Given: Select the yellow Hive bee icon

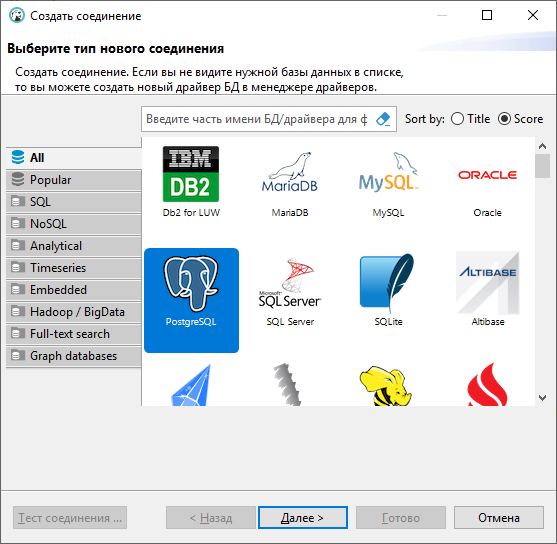Looking at the screenshot, I should (x=385, y=386).
